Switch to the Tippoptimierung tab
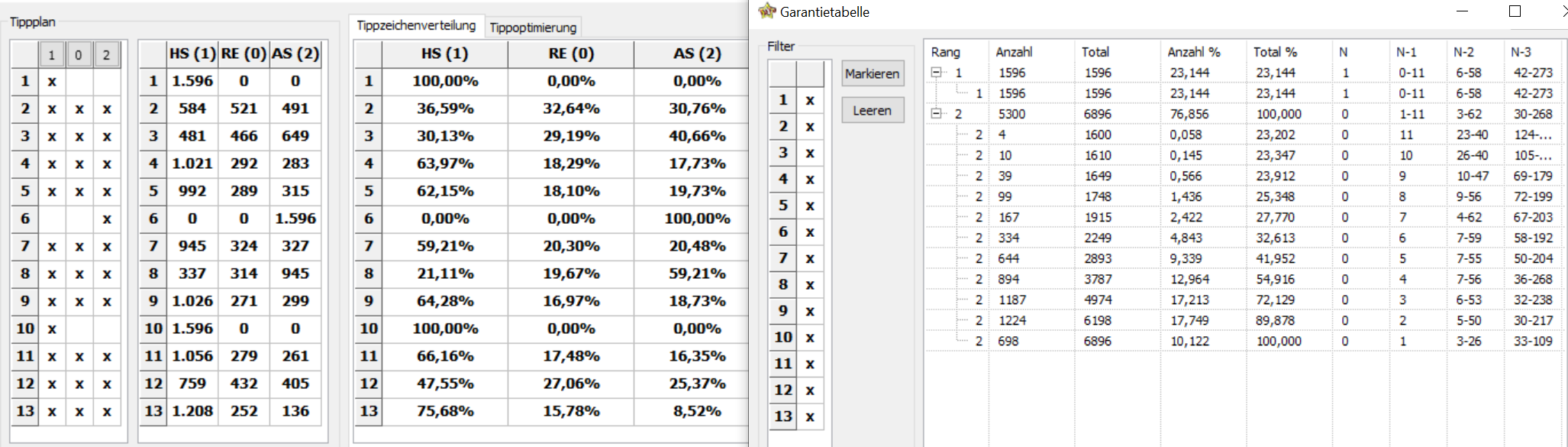Viewport: 1568px width, 447px height. pos(533,28)
